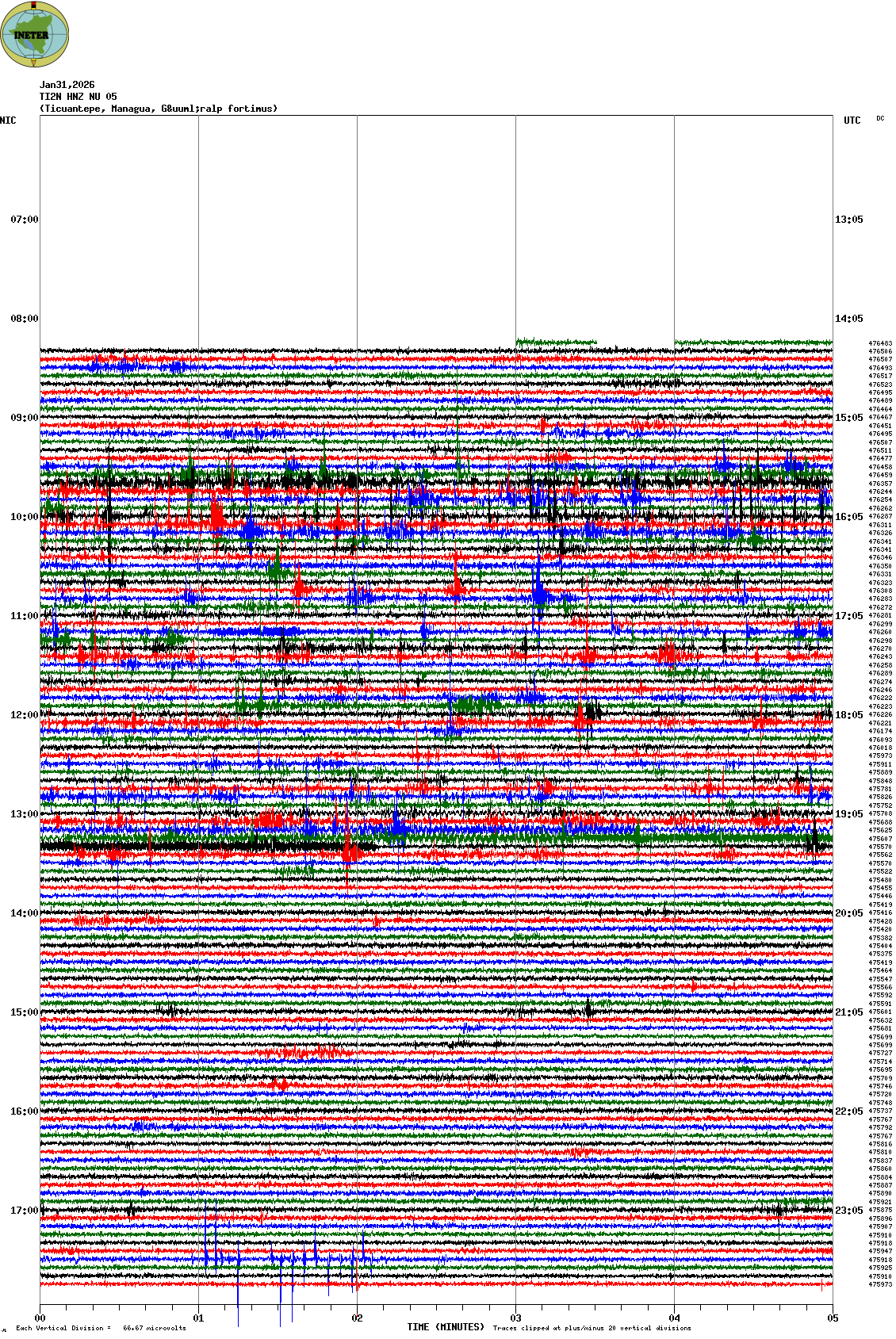The height and width of the screenshot is (1339, 896).
Task: Select the TI2N HNZ NU 05 station label
Action: pos(78,97)
